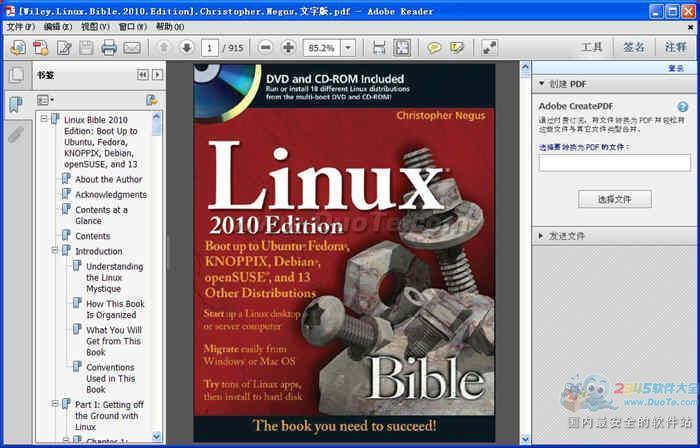Open Conventions Used in This Book bookmark

[x=110, y=378]
